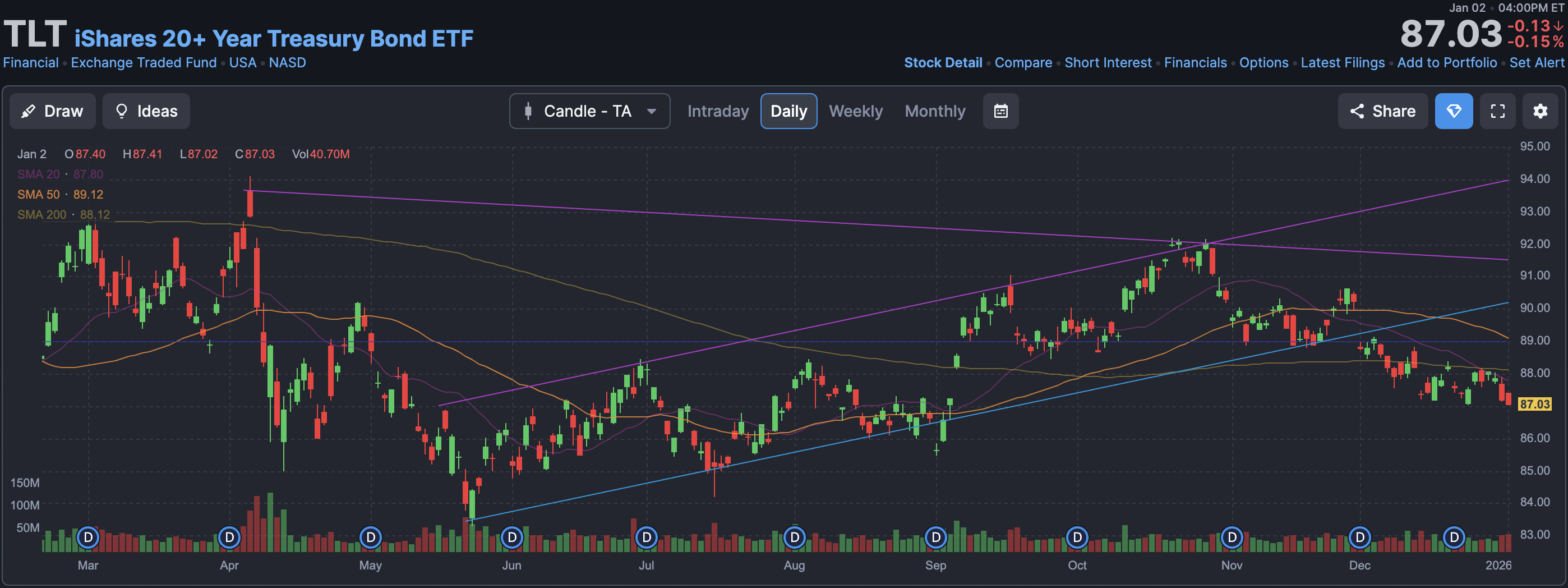Open the Stock Detail link

click(x=943, y=63)
